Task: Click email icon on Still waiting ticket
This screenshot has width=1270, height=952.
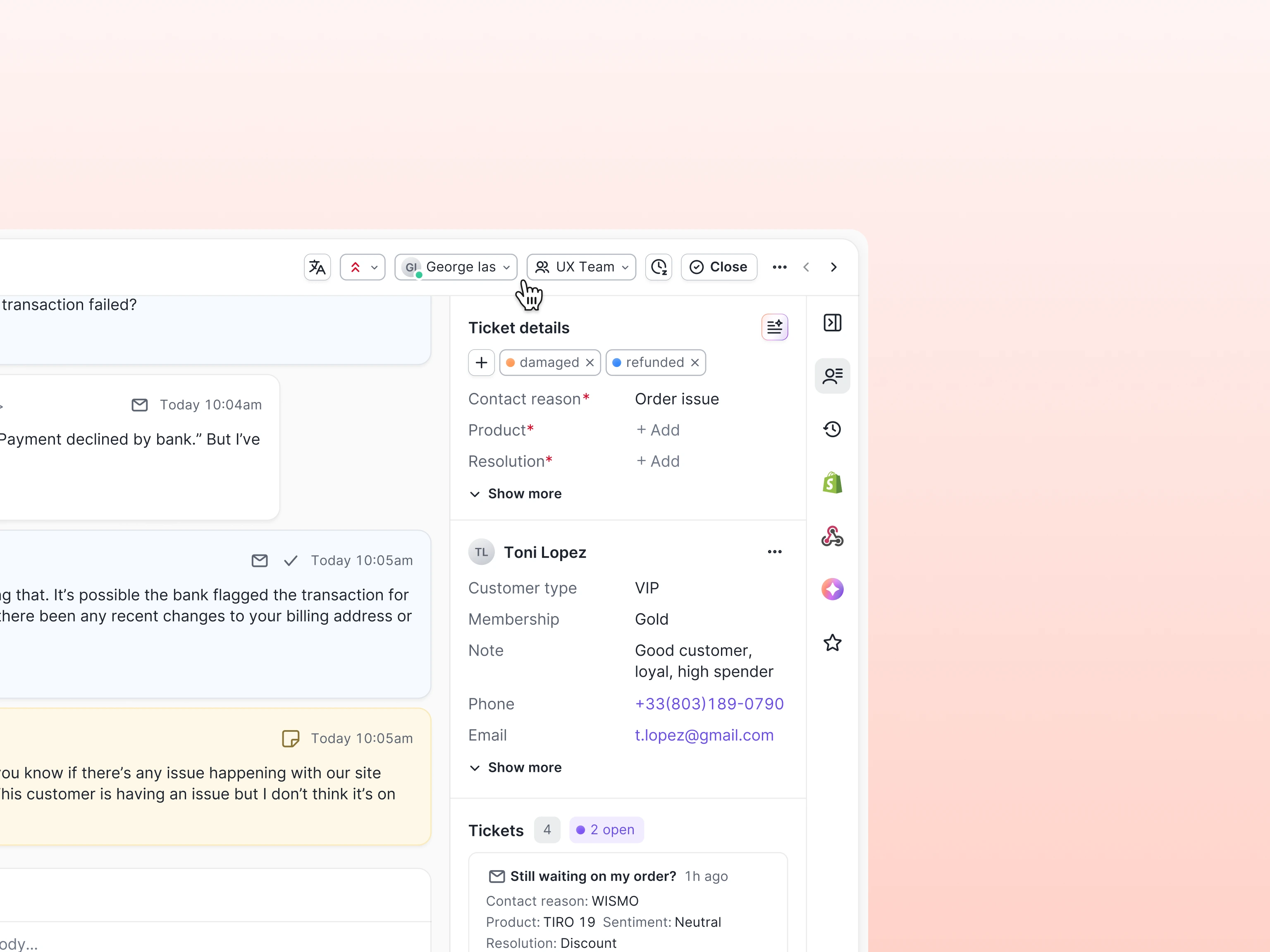Action: (x=497, y=876)
